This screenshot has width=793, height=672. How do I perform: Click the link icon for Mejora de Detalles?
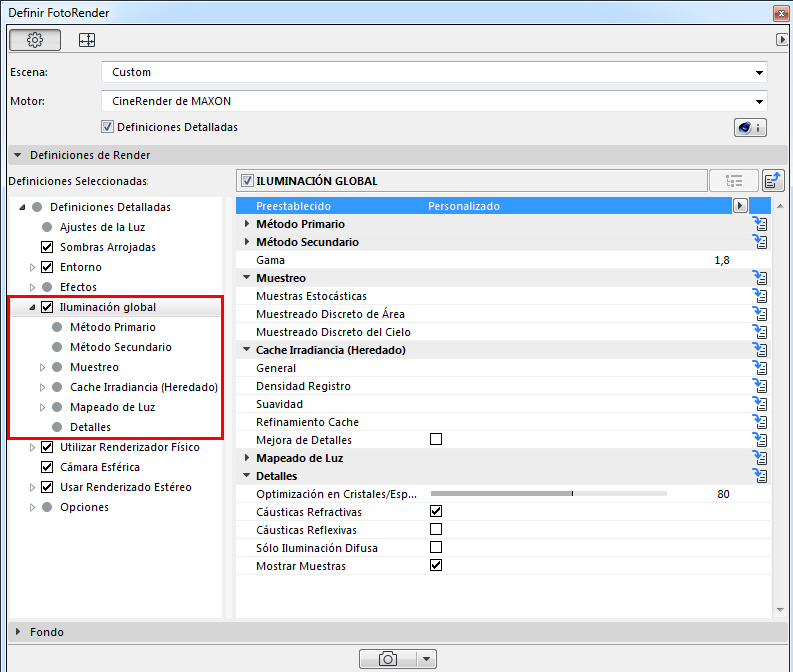click(x=760, y=440)
